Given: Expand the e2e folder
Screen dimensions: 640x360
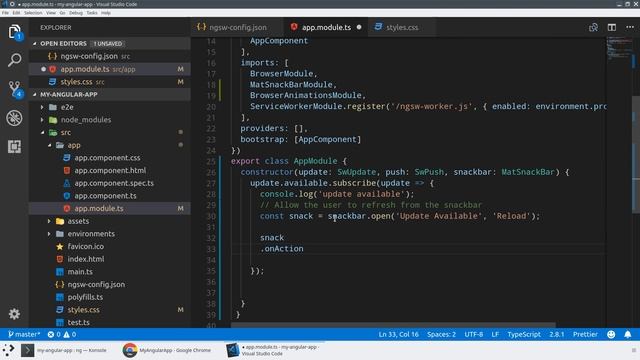Looking at the screenshot, I should (42, 107).
